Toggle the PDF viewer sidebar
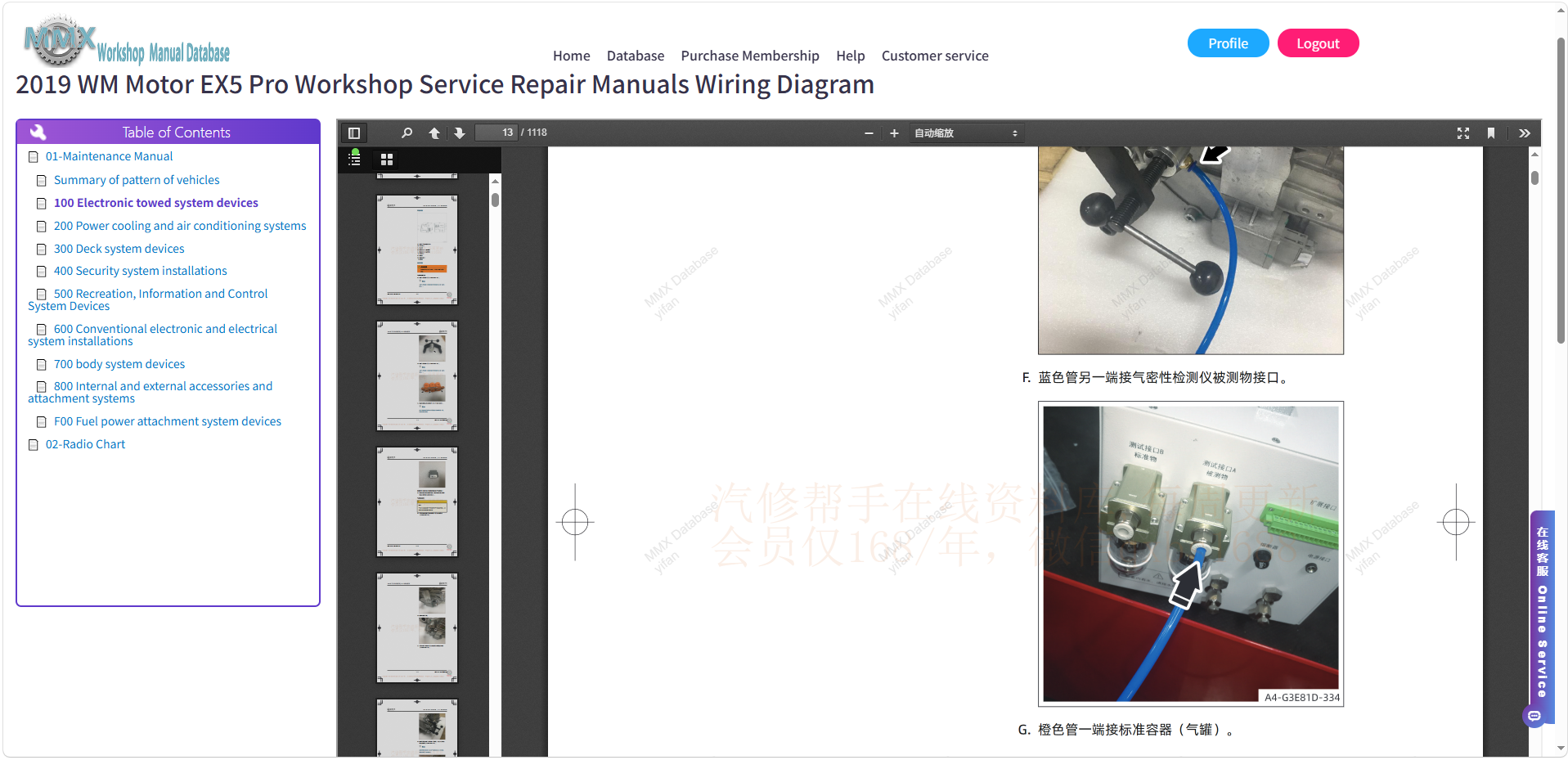The width and height of the screenshot is (1568, 760). 354,133
